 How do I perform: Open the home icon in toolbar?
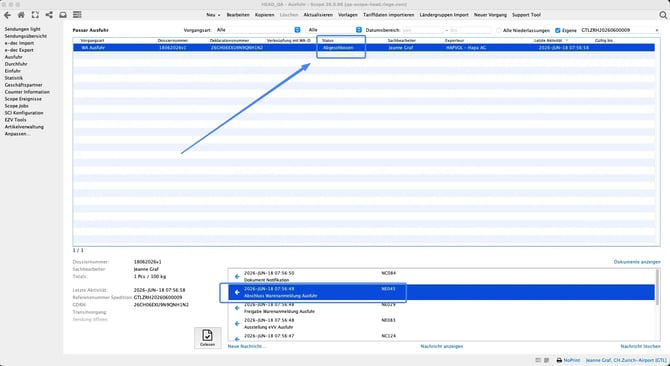coord(21,15)
